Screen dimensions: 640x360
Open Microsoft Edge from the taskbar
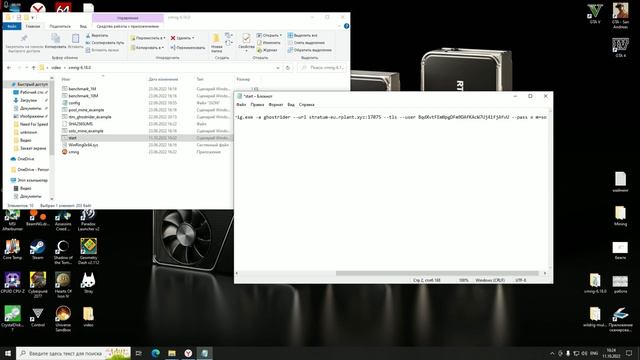[x=156, y=353]
